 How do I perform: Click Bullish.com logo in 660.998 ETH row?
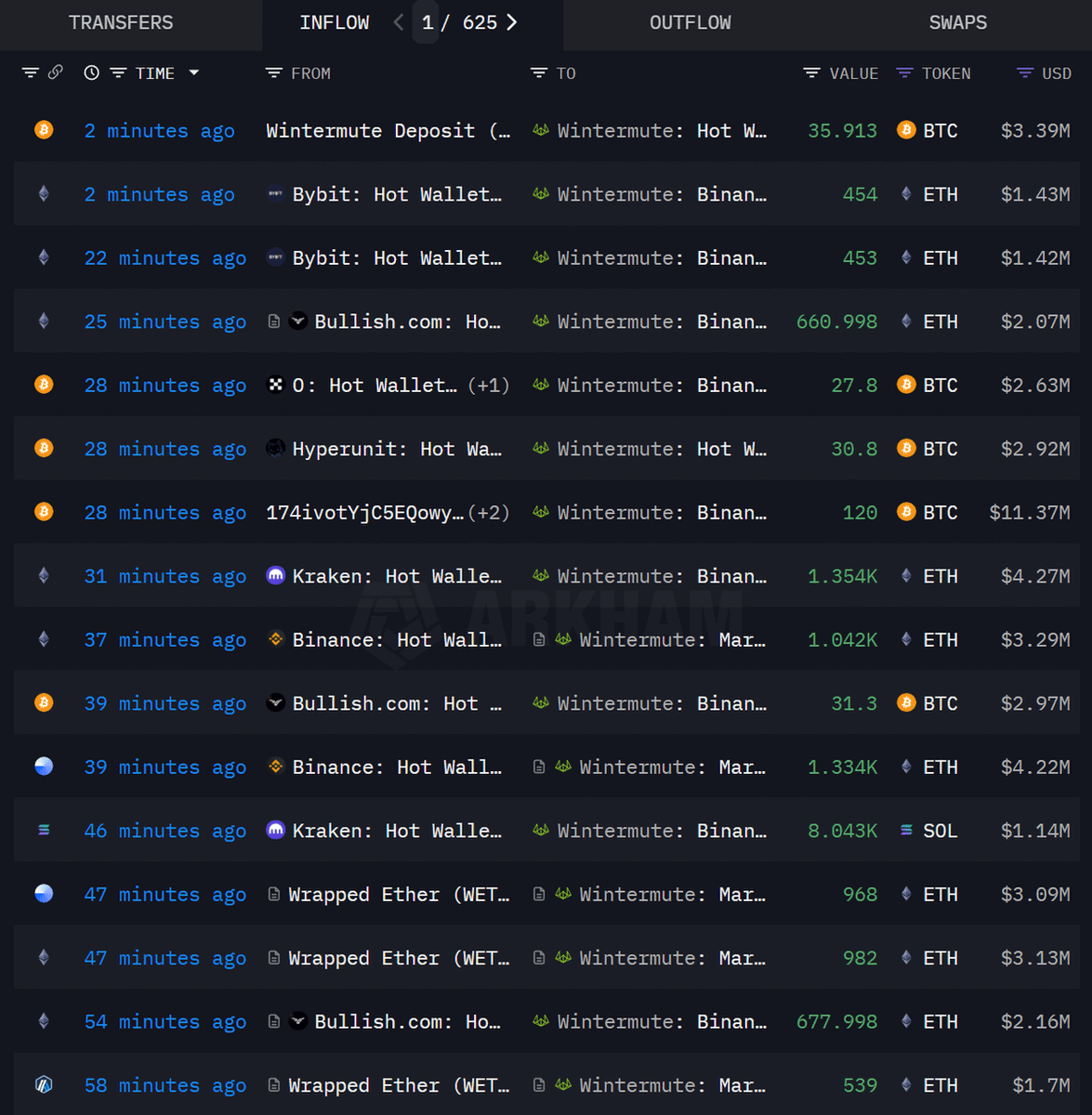point(298,321)
